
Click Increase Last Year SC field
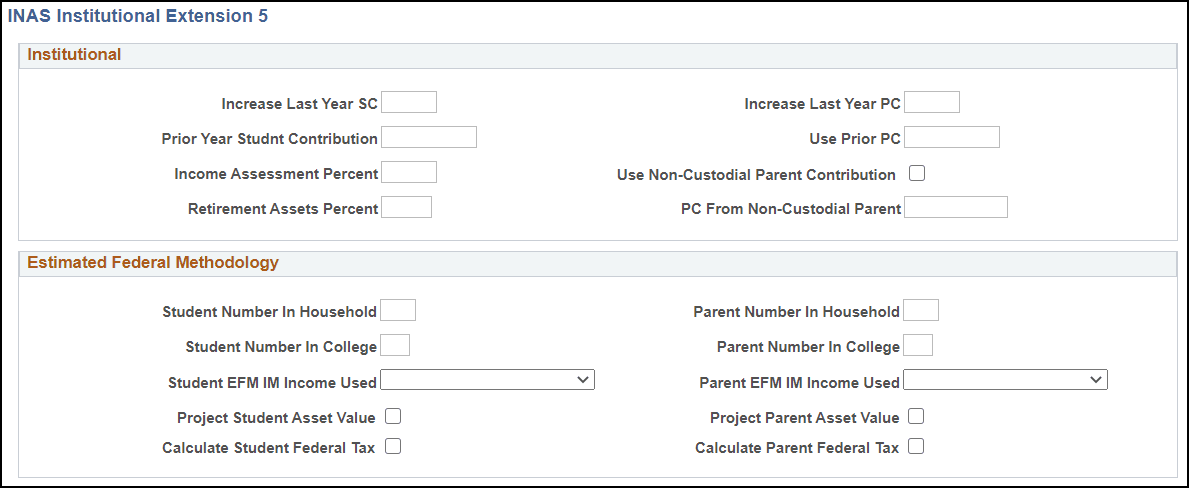pyautogui.click(x=409, y=102)
